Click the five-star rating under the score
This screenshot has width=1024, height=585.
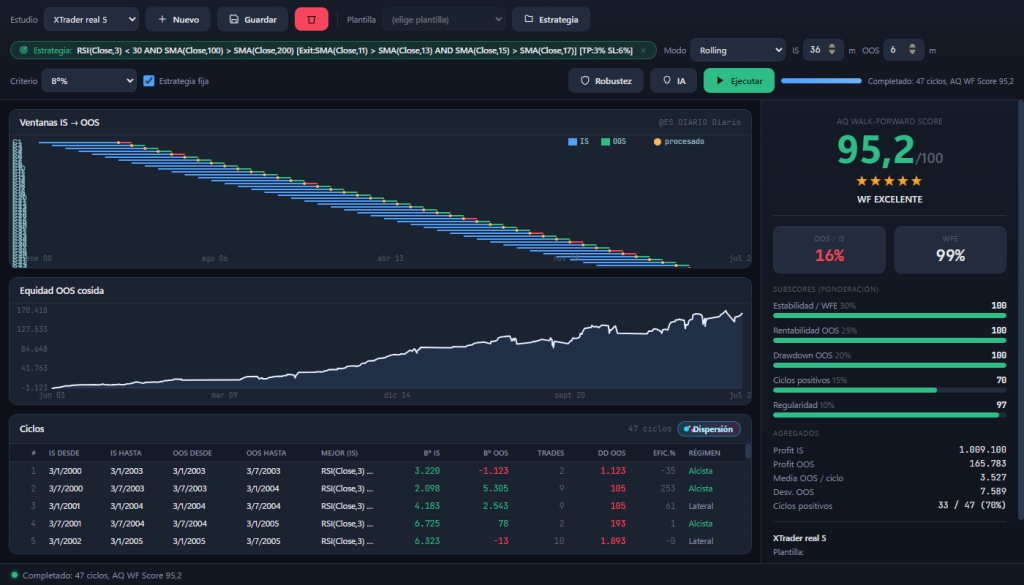click(889, 181)
